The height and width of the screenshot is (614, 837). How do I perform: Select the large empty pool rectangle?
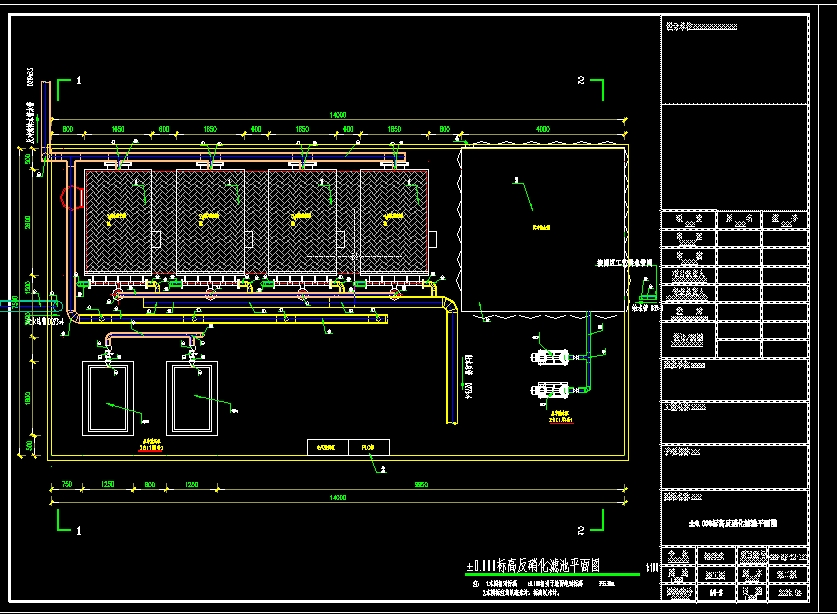[x=543, y=230]
